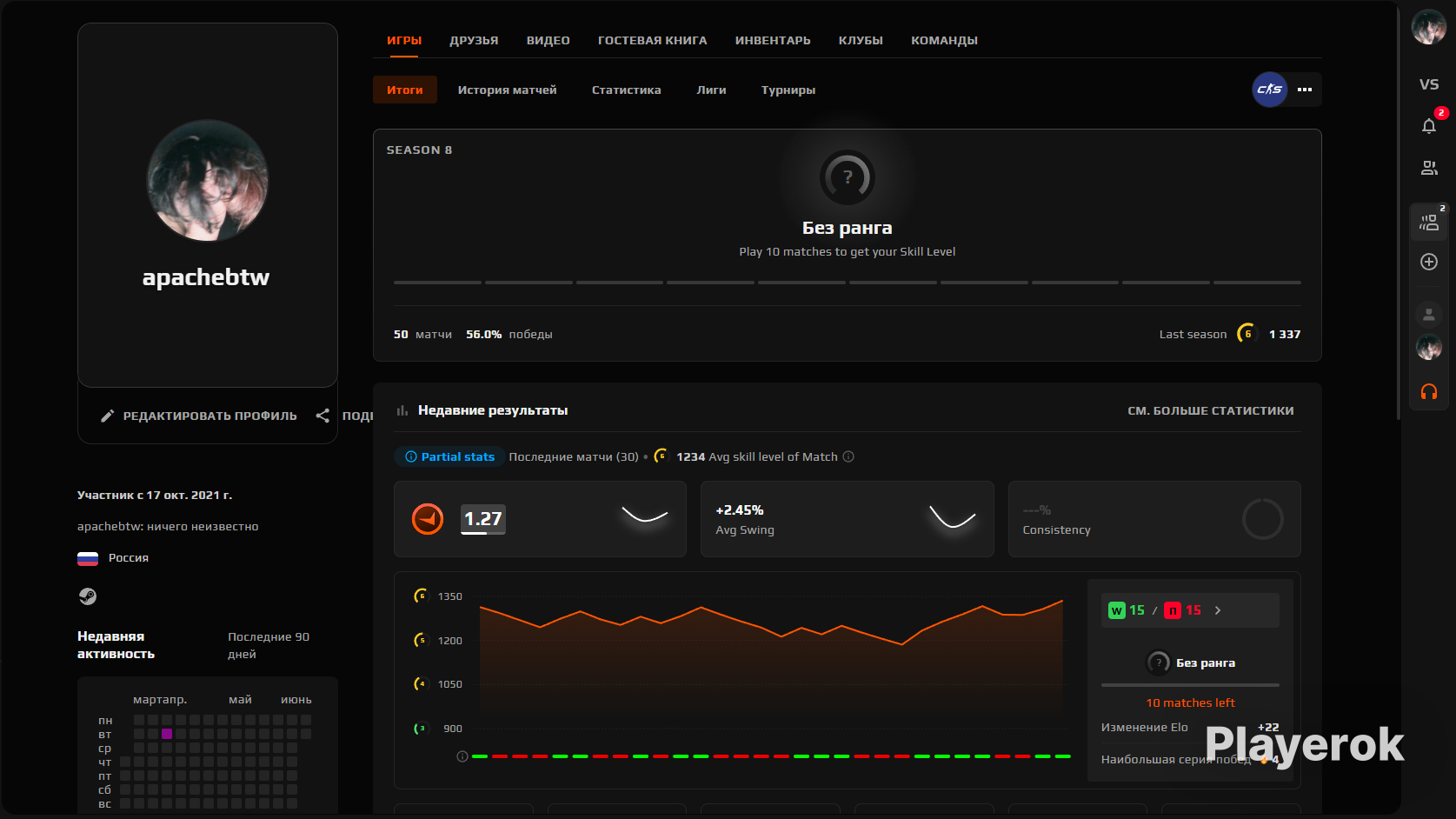Click the headphones support icon
The height and width of the screenshot is (819, 1456).
click(x=1429, y=392)
